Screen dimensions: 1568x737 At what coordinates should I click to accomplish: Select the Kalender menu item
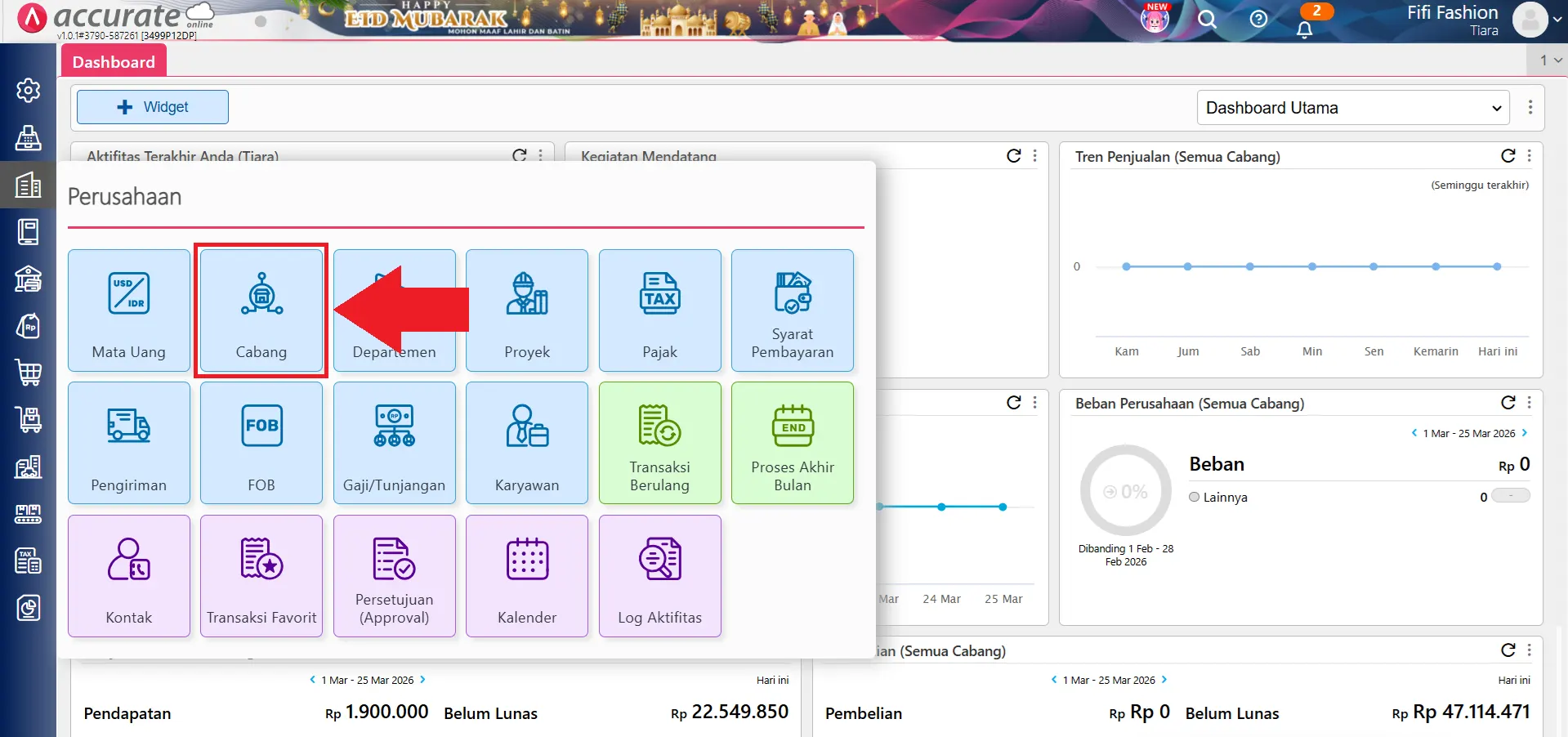point(527,575)
